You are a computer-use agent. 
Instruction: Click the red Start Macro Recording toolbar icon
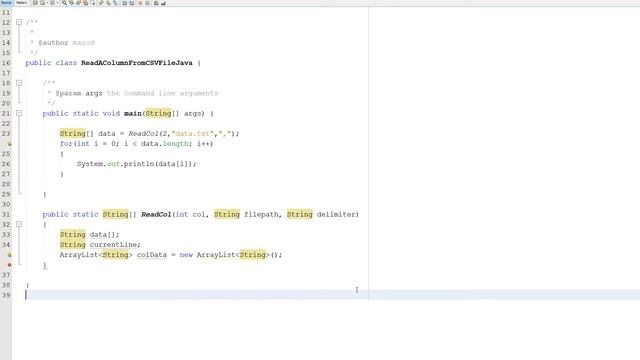click(x=140, y=3)
